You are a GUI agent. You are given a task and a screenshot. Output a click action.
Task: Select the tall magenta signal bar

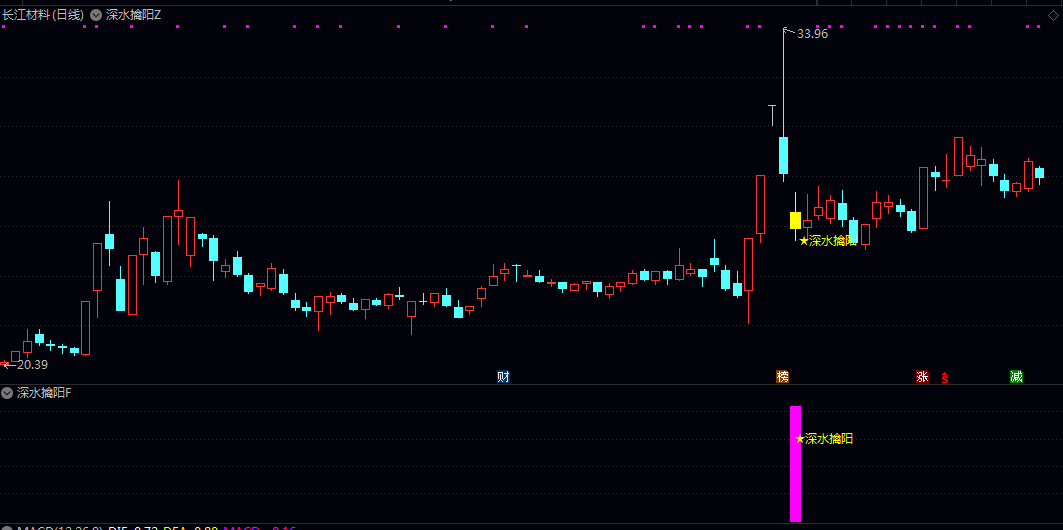tap(795, 464)
